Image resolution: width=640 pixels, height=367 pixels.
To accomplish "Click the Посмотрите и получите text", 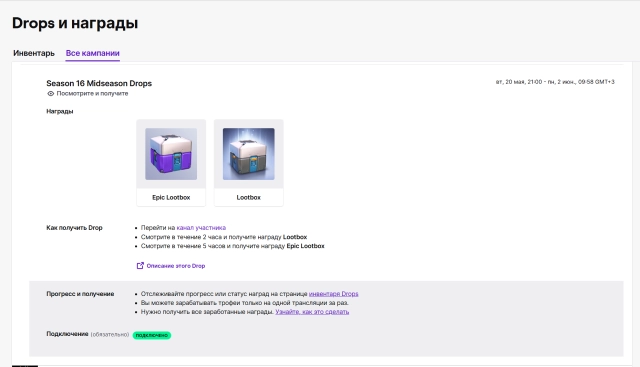I will pyautogui.click(x=92, y=93).
